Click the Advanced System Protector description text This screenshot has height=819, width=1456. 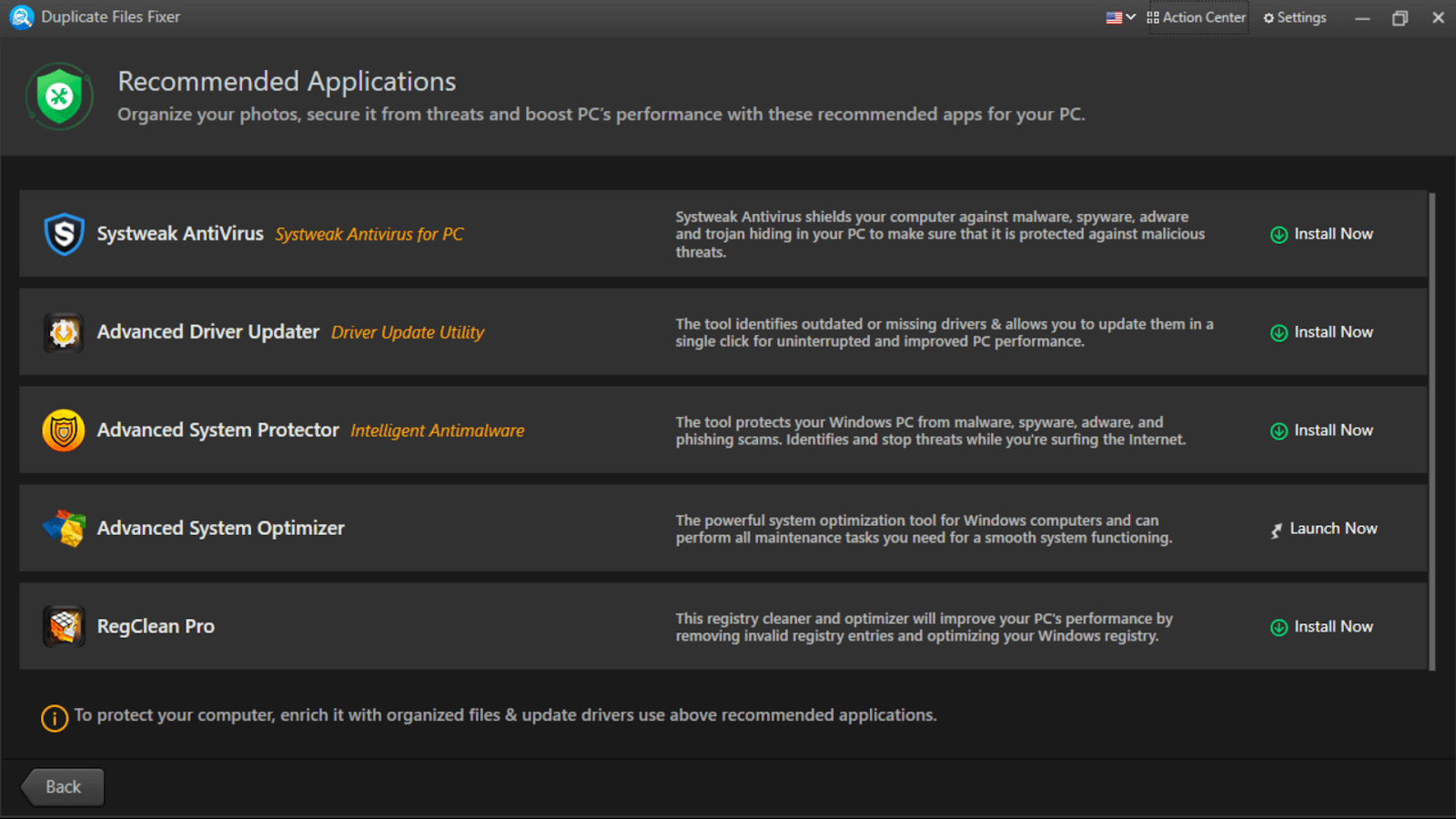(931, 431)
